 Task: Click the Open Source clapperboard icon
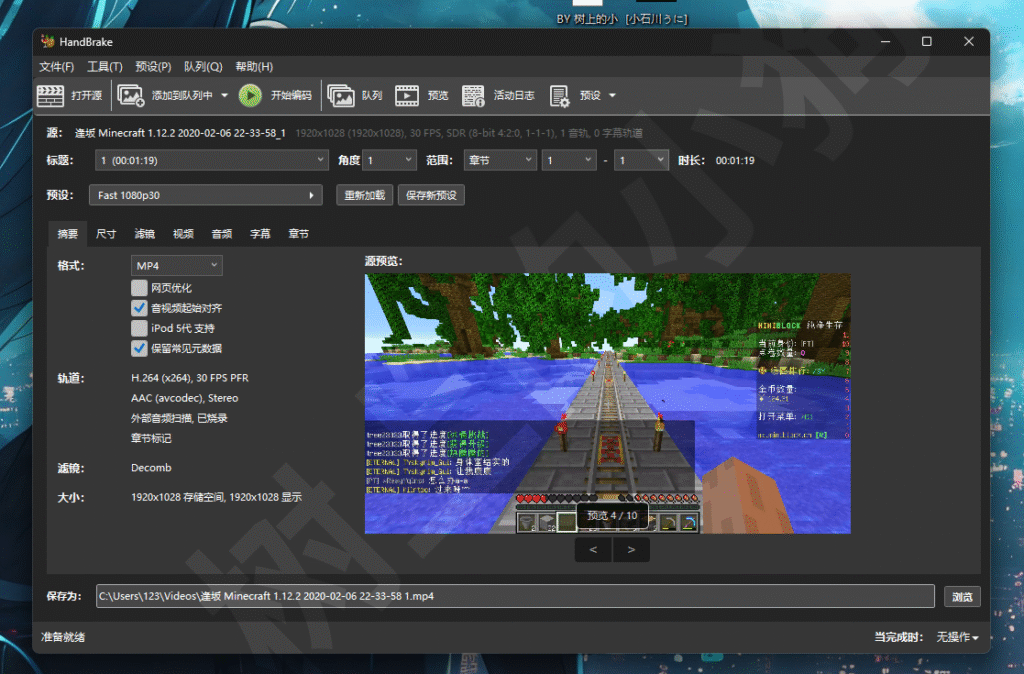coord(50,95)
